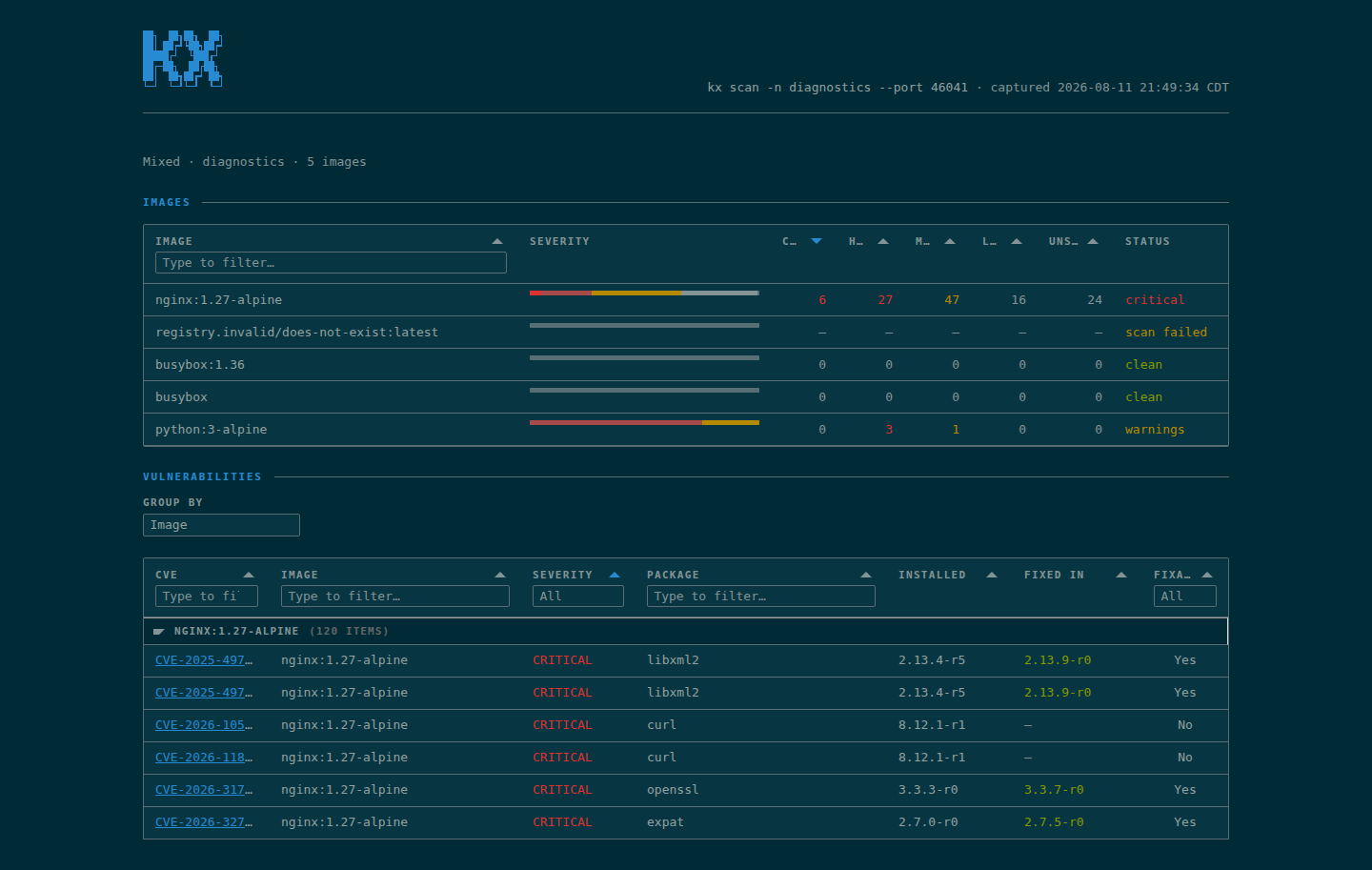Open the Group By Image dropdown
The height and width of the screenshot is (870, 1372).
coord(221,525)
